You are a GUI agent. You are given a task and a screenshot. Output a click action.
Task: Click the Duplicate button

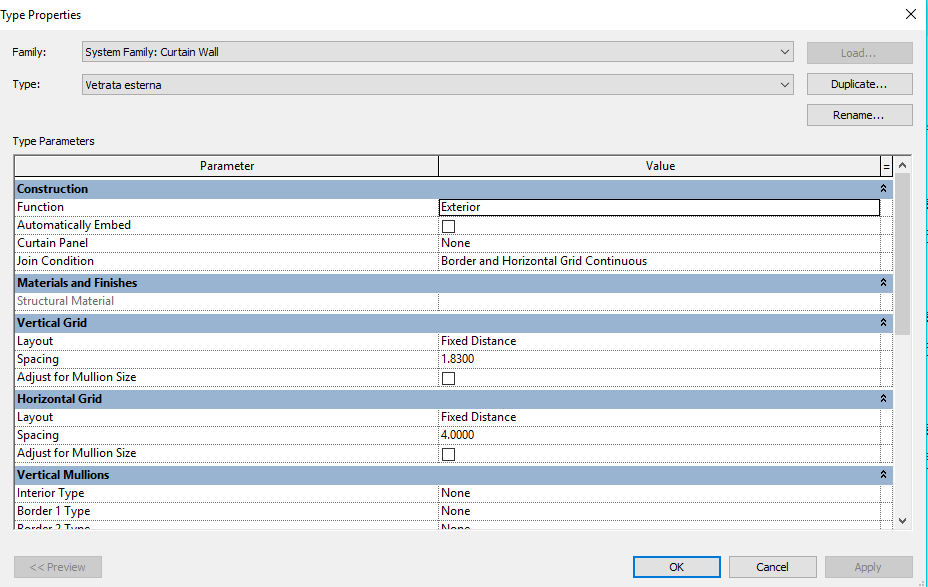(859, 84)
